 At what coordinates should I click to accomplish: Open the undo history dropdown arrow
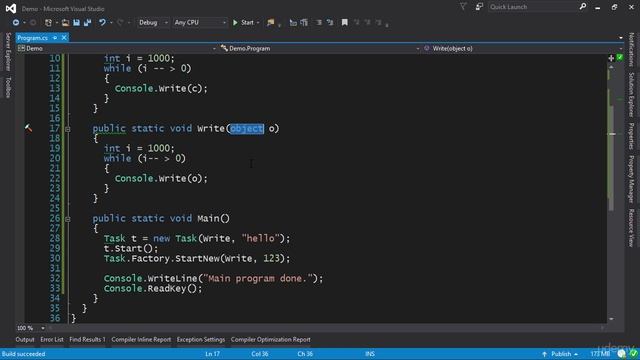click(x=111, y=23)
